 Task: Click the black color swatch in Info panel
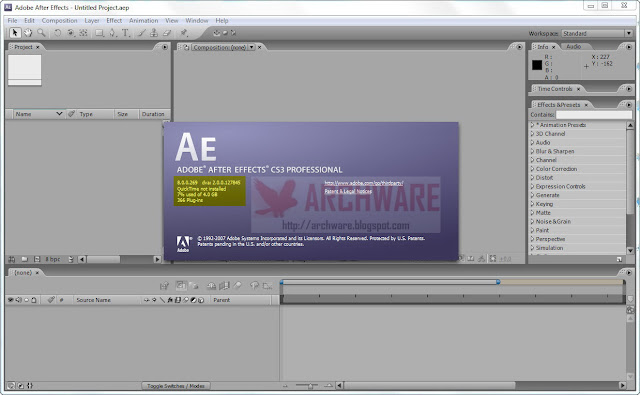tap(537, 64)
